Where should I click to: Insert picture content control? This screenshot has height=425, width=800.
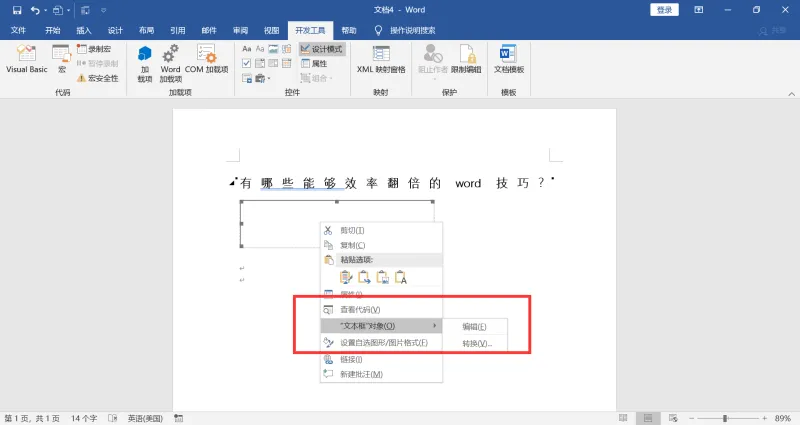[x=273, y=49]
